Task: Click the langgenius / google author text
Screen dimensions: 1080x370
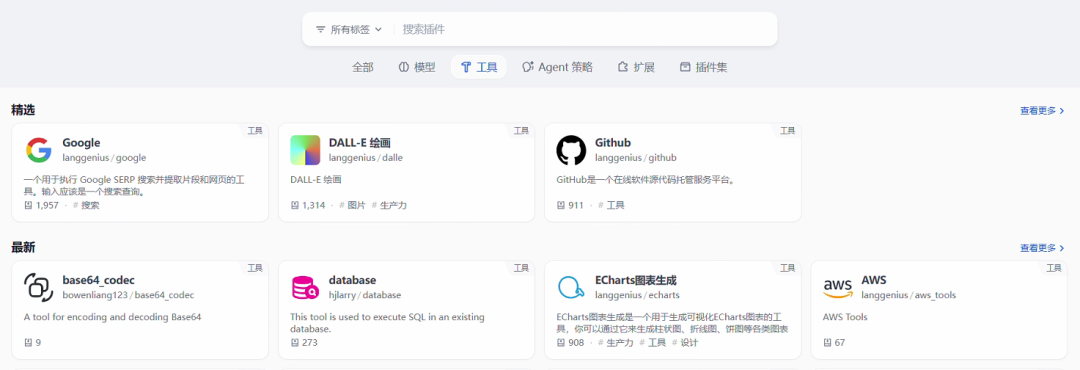Action: pyautogui.click(x=104, y=158)
